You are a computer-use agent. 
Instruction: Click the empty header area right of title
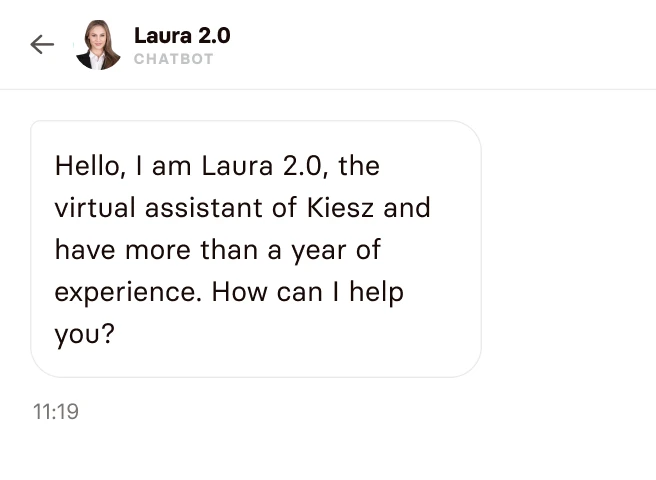coord(440,45)
